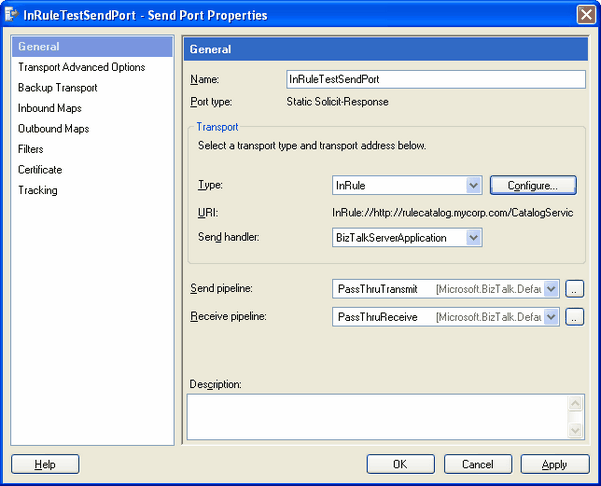Open the Inbound Maps page
Image resolution: width=601 pixels, height=486 pixels.
click(x=50, y=108)
